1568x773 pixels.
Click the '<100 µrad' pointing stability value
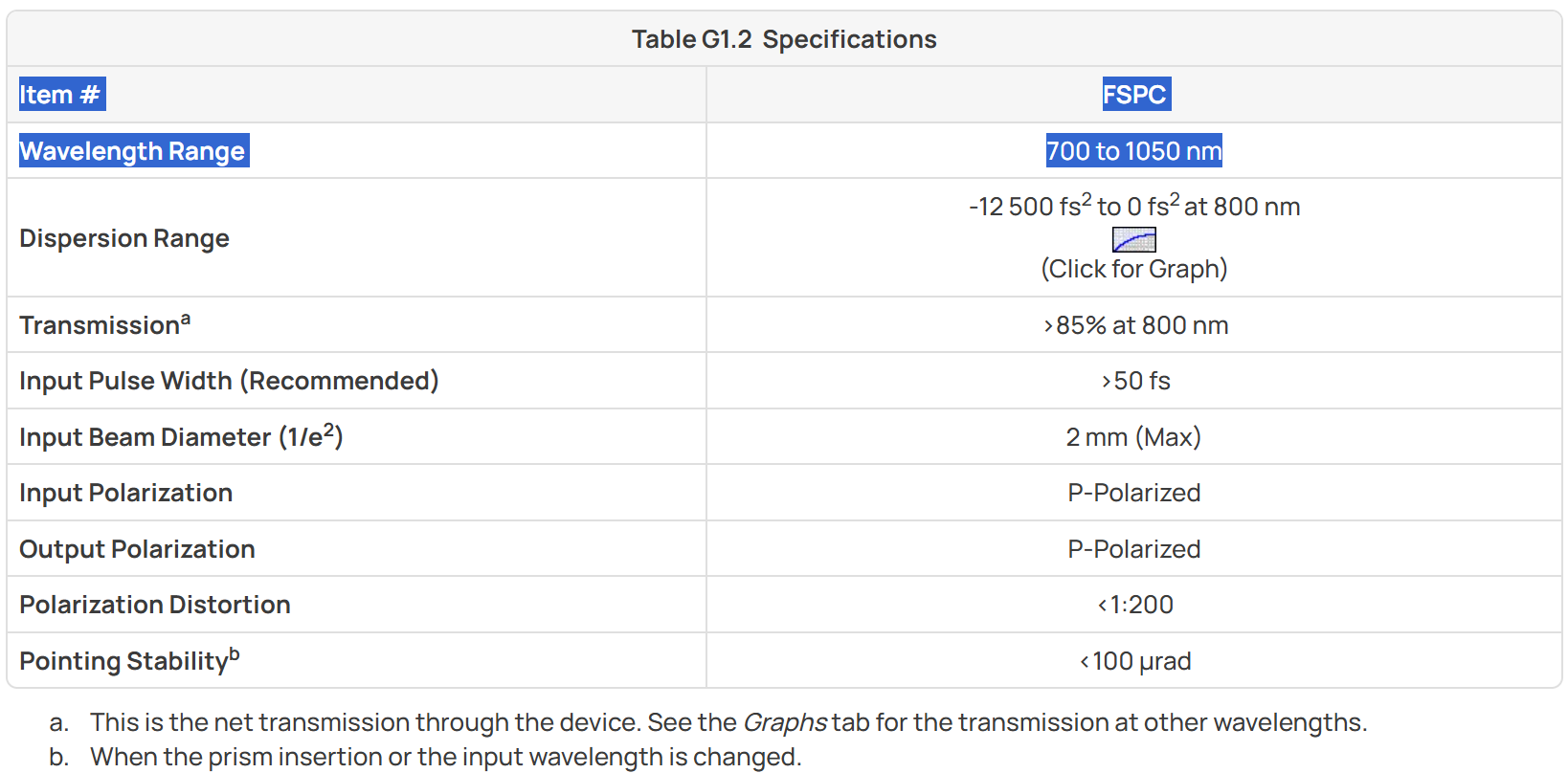pos(1135,661)
